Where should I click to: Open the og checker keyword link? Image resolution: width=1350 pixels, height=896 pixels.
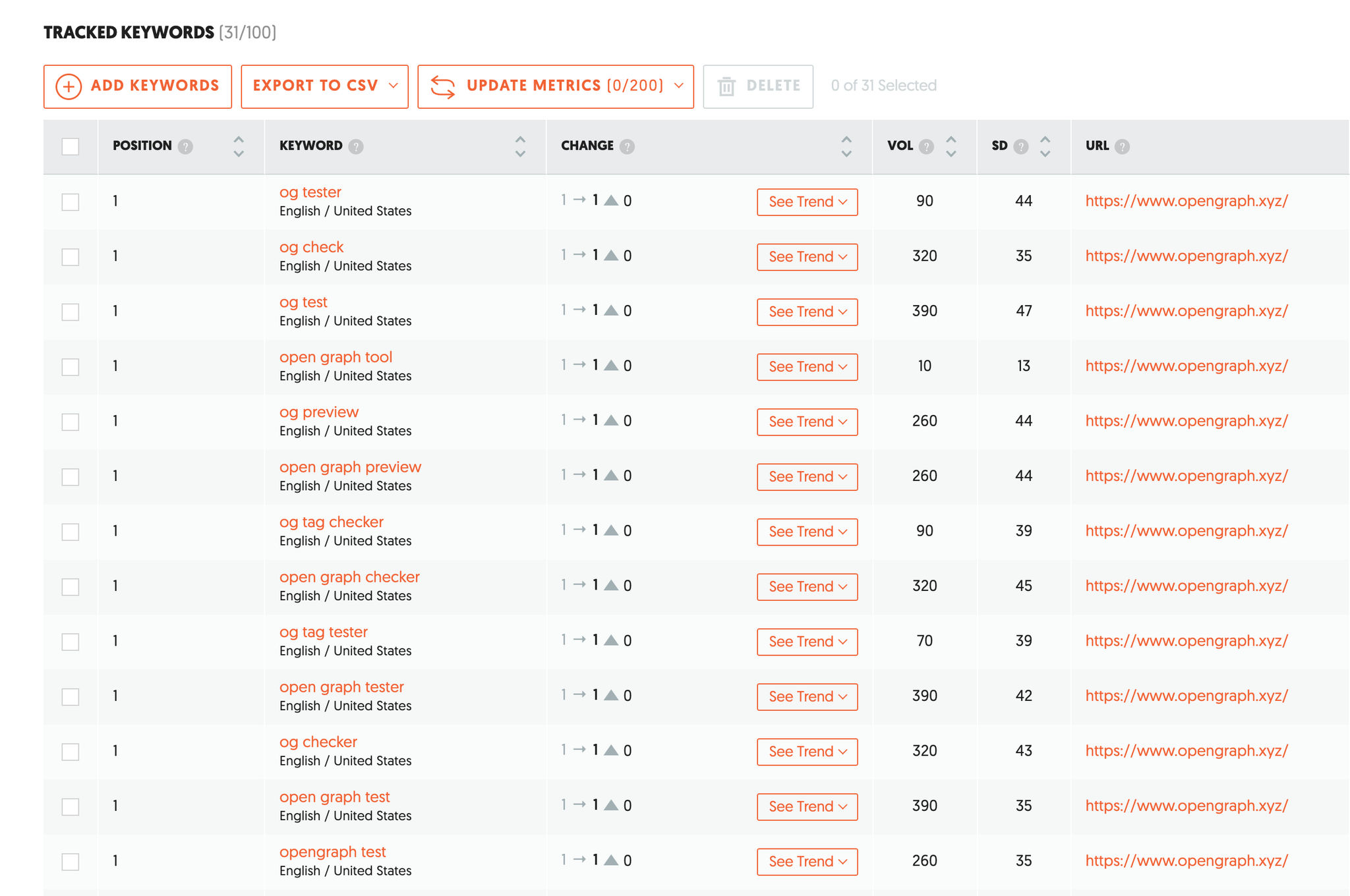pos(318,742)
